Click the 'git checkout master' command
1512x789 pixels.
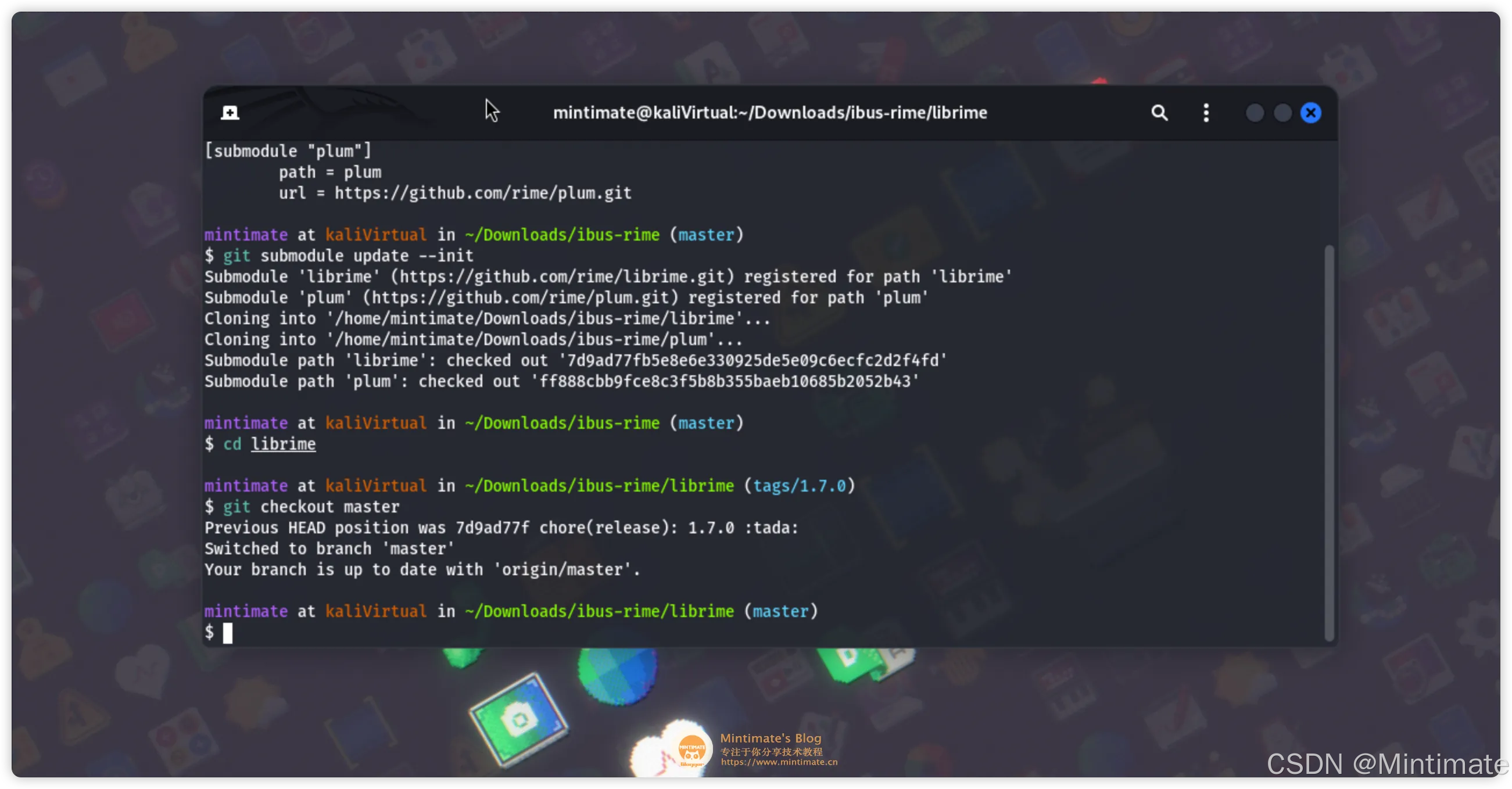click(x=310, y=507)
